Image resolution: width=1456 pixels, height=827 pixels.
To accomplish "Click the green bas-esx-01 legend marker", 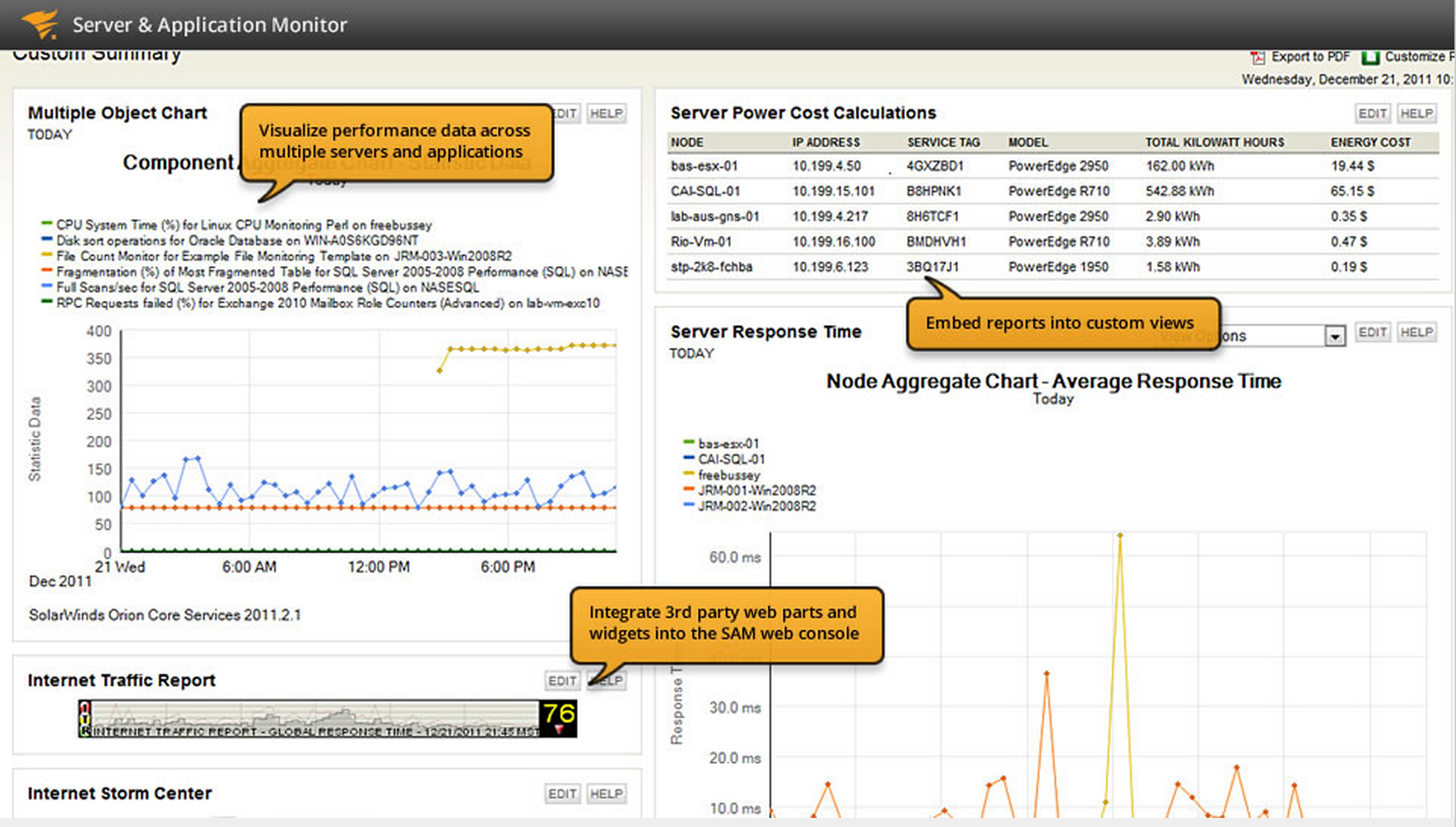I will click(689, 442).
